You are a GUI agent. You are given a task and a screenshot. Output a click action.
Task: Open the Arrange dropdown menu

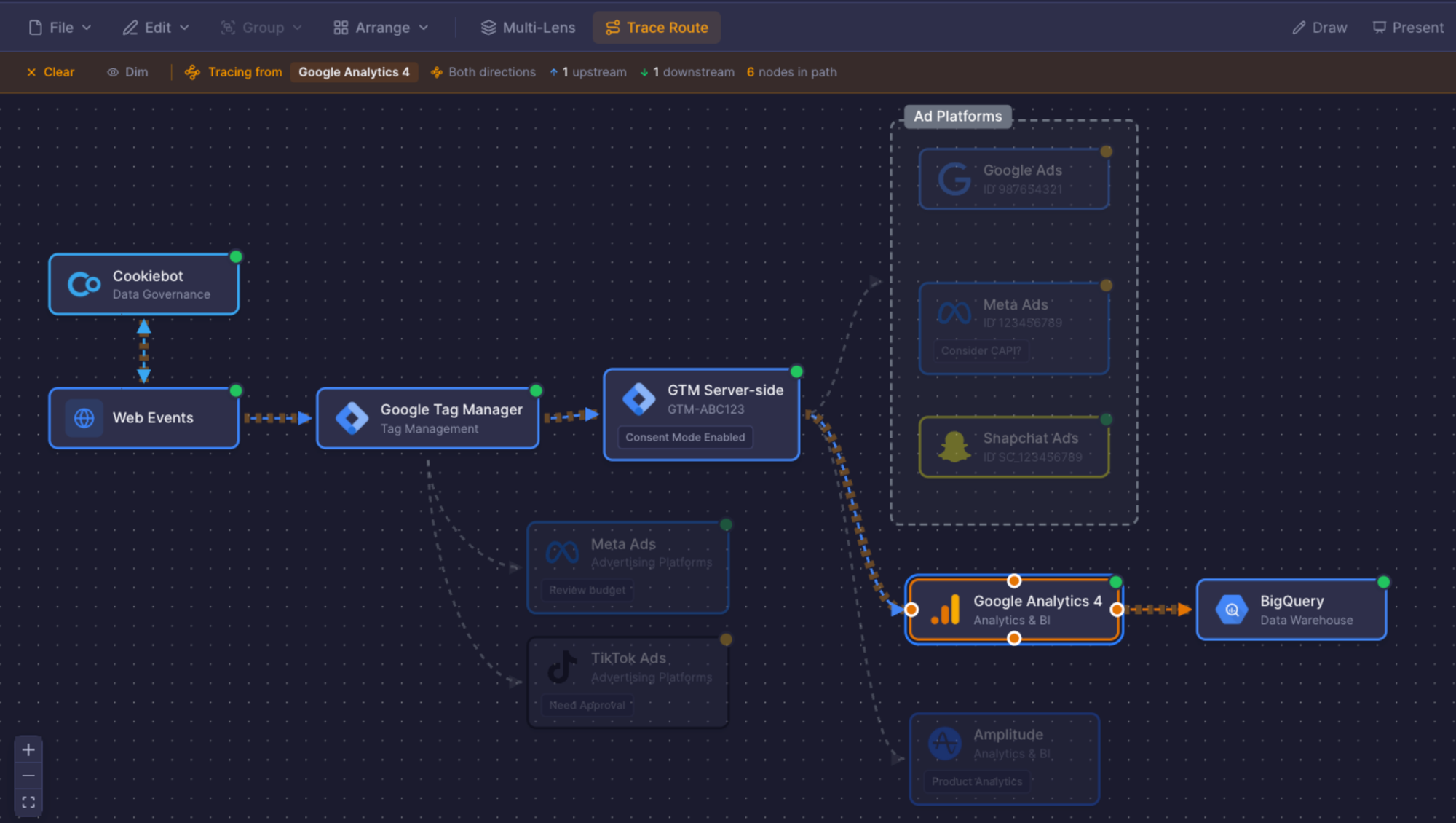[381, 28]
